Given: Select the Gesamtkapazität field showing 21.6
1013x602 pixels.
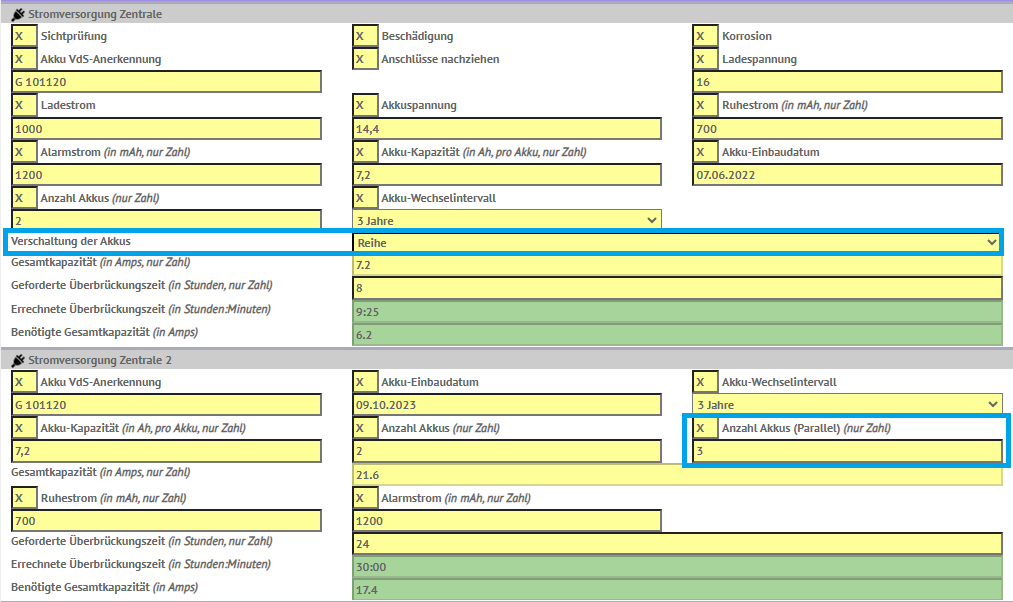Looking at the screenshot, I should pyautogui.click(x=677, y=475).
